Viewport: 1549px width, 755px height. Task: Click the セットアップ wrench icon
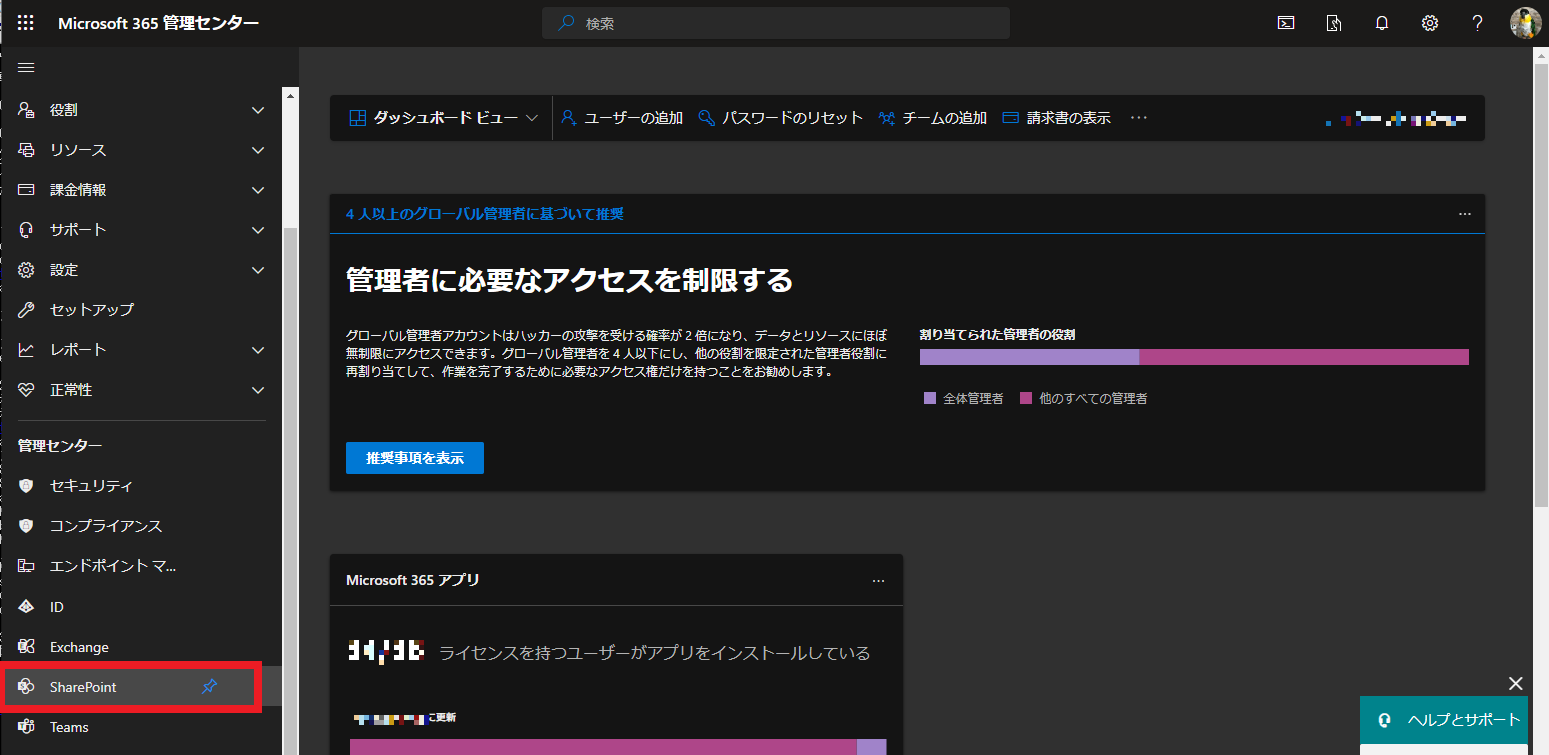[27, 310]
